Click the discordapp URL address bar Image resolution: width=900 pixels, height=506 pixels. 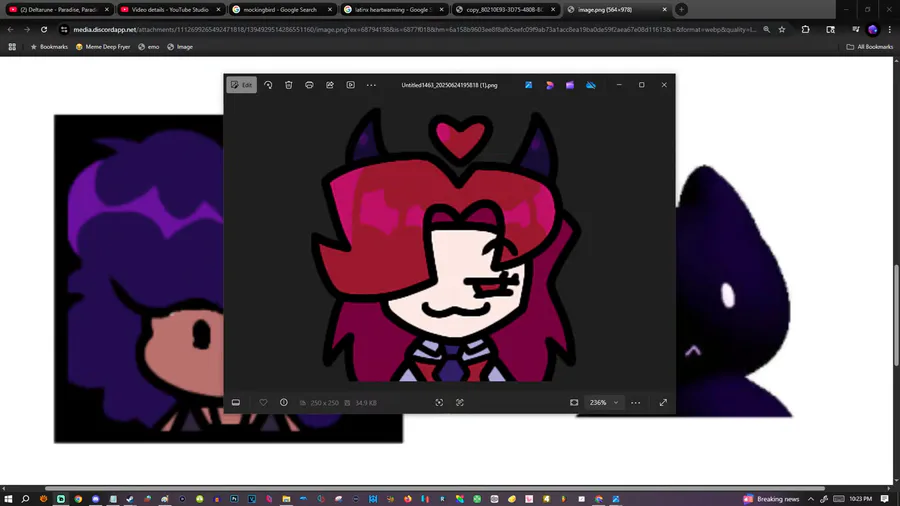pos(413,29)
